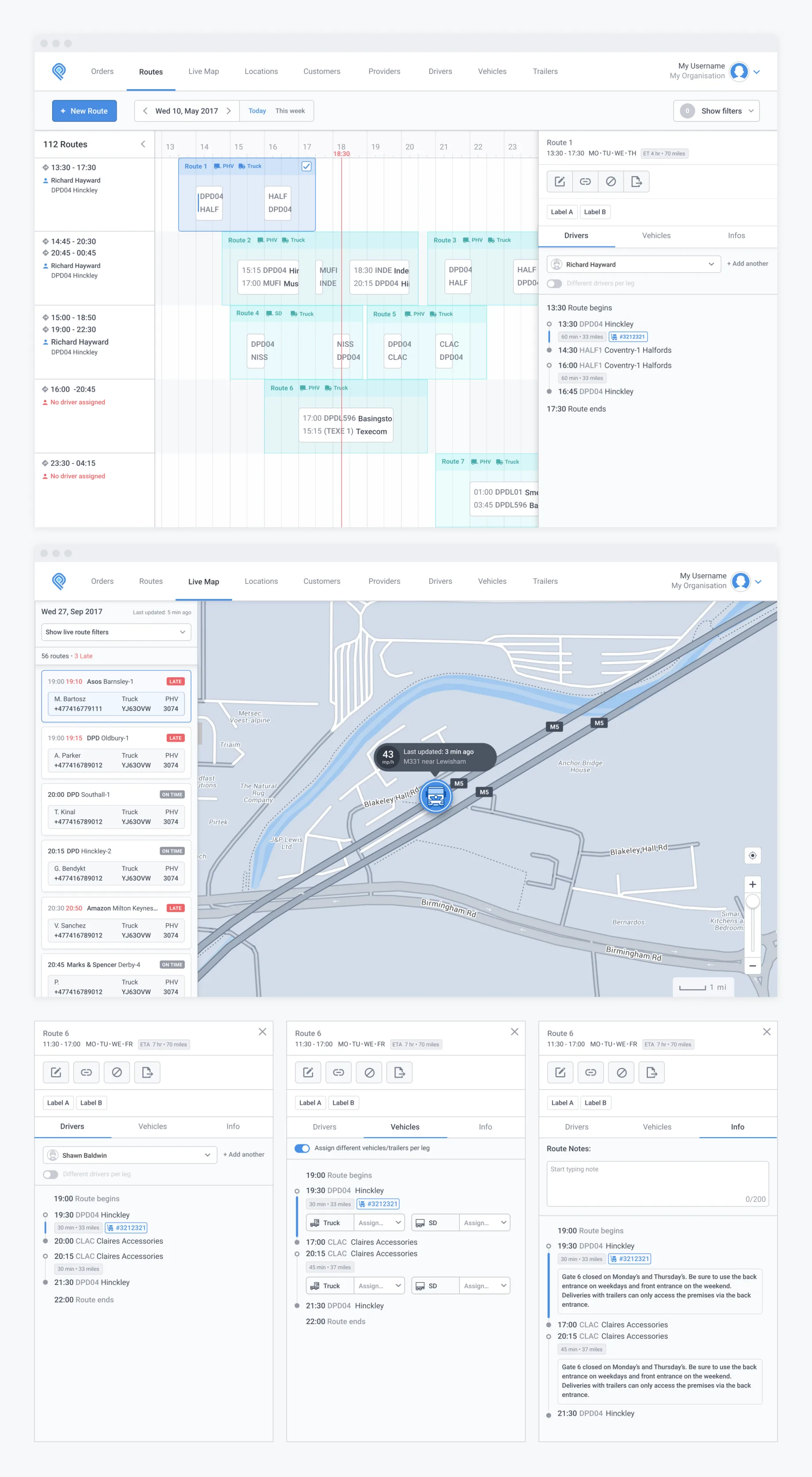Click the New Route button
Screen dimensions: 812x1477
(84, 111)
